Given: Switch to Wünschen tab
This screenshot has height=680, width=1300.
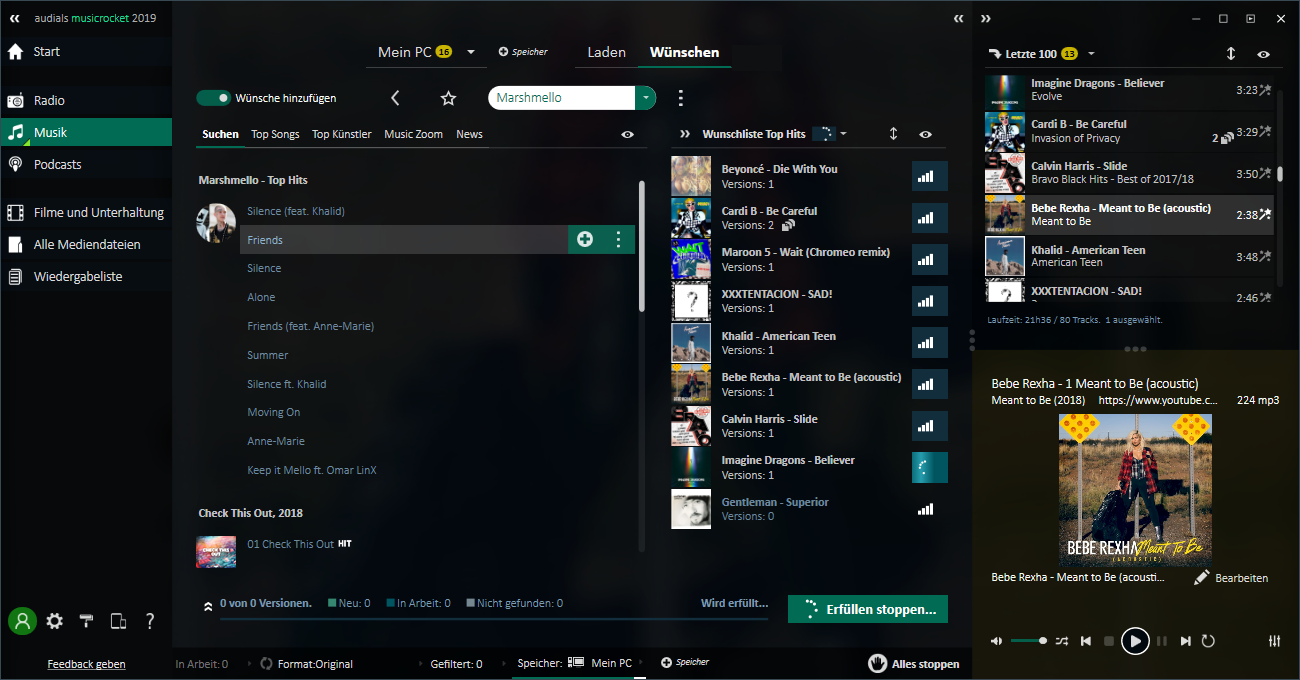Looking at the screenshot, I should 684,52.
